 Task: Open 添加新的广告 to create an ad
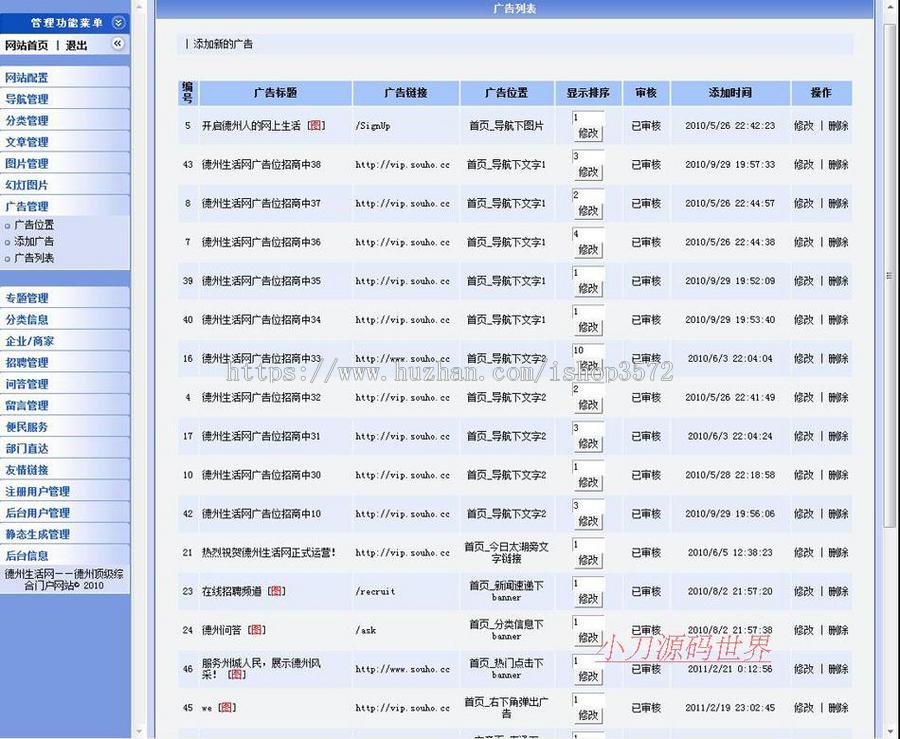[224, 43]
